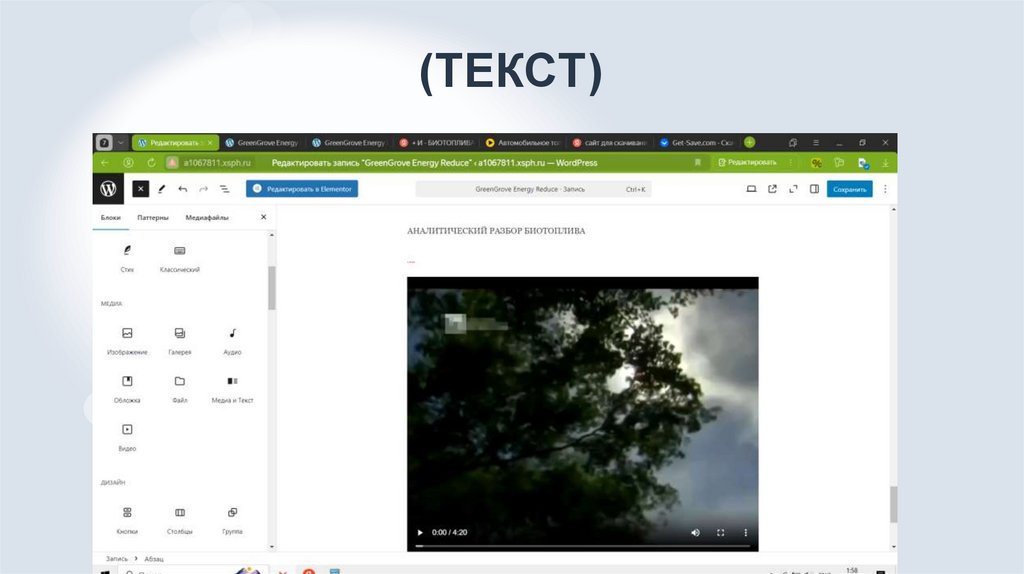Insert the Изображение block
The image size is (1024, 574).
pyautogui.click(x=127, y=342)
